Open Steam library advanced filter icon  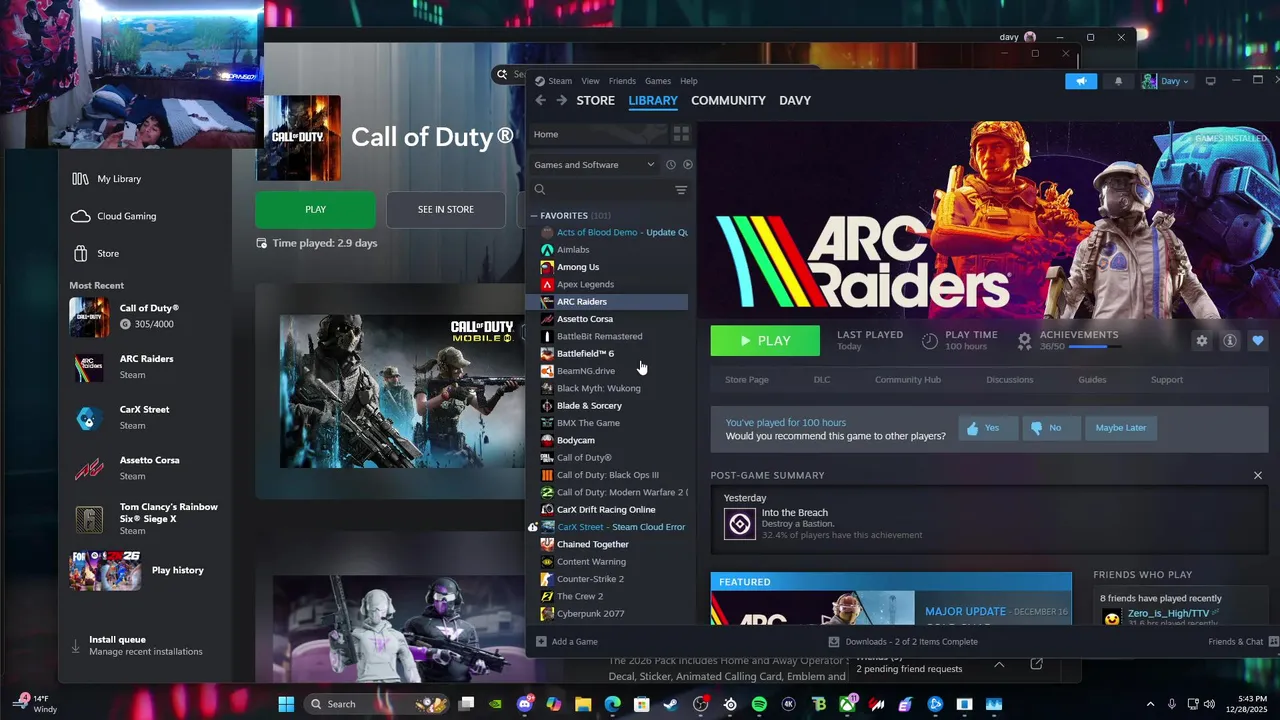coord(681,190)
